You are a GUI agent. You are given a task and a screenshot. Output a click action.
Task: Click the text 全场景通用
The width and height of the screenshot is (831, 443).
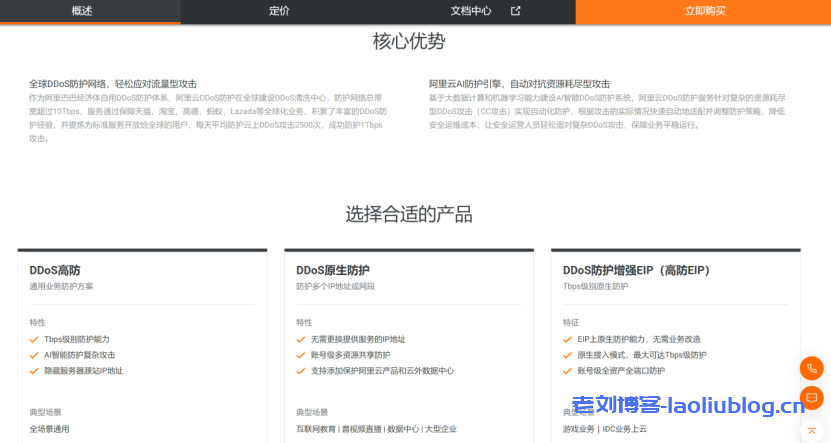(x=49, y=429)
